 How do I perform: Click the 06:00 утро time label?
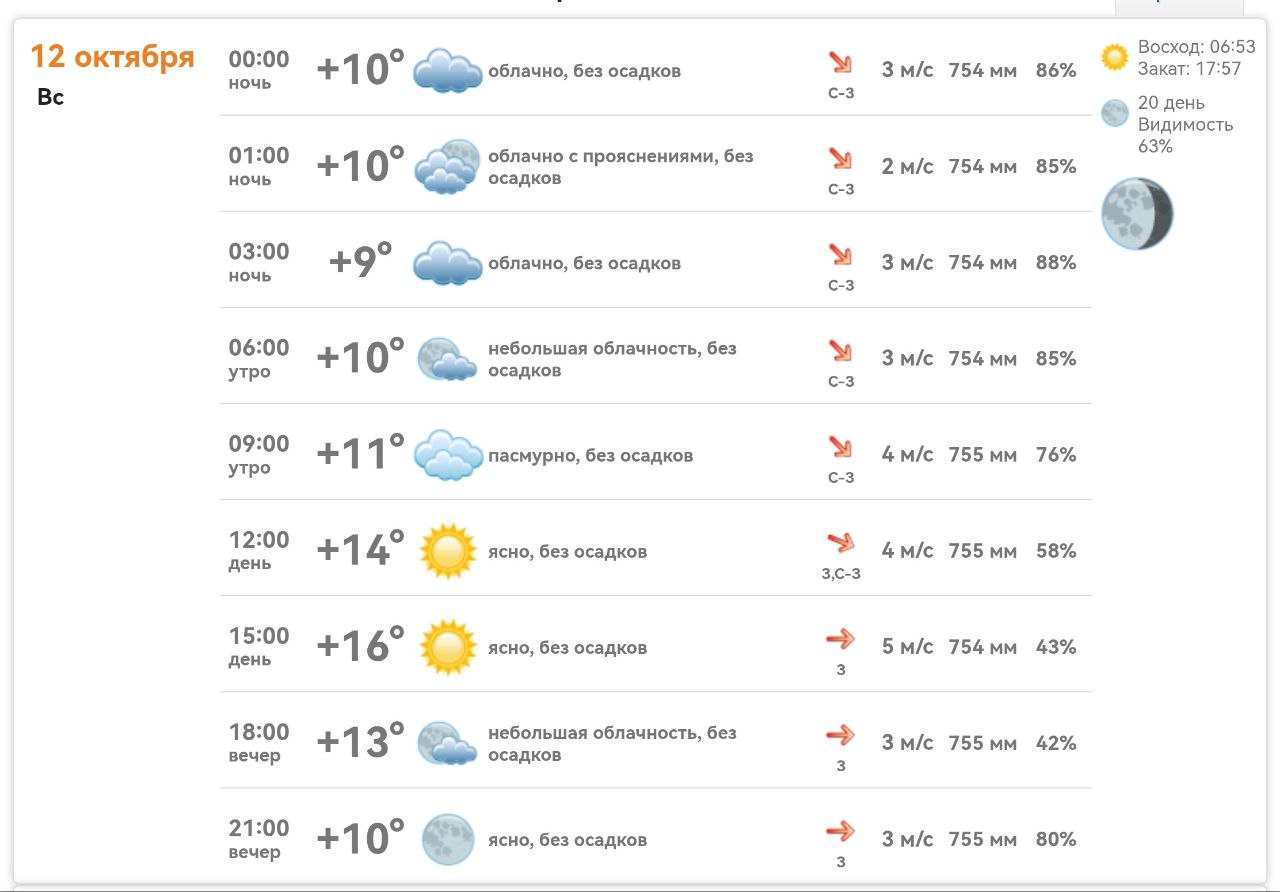point(259,359)
